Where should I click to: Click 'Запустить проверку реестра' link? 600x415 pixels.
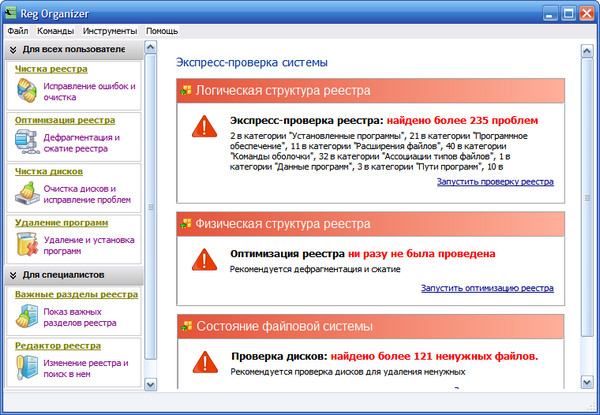pos(495,182)
